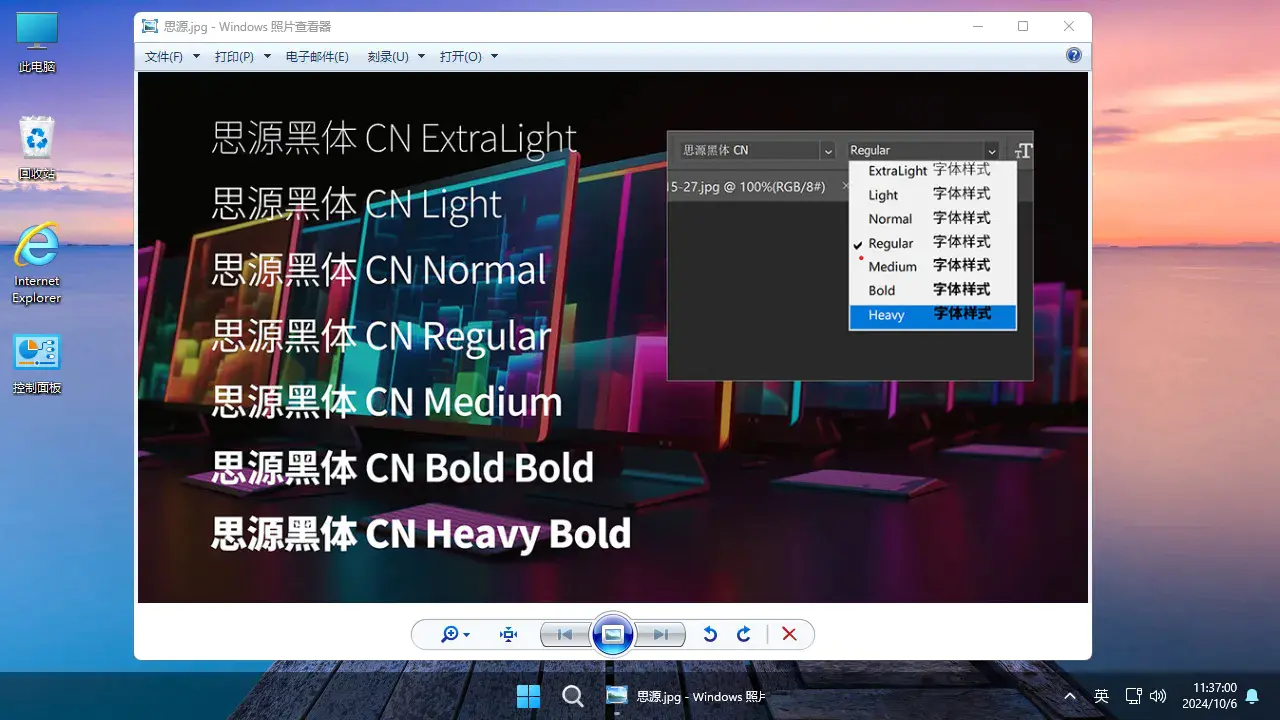Open the network tray icon
The width and height of the screenshot is (1280, 720).
pyautogui.click(x=1133, y=696)
